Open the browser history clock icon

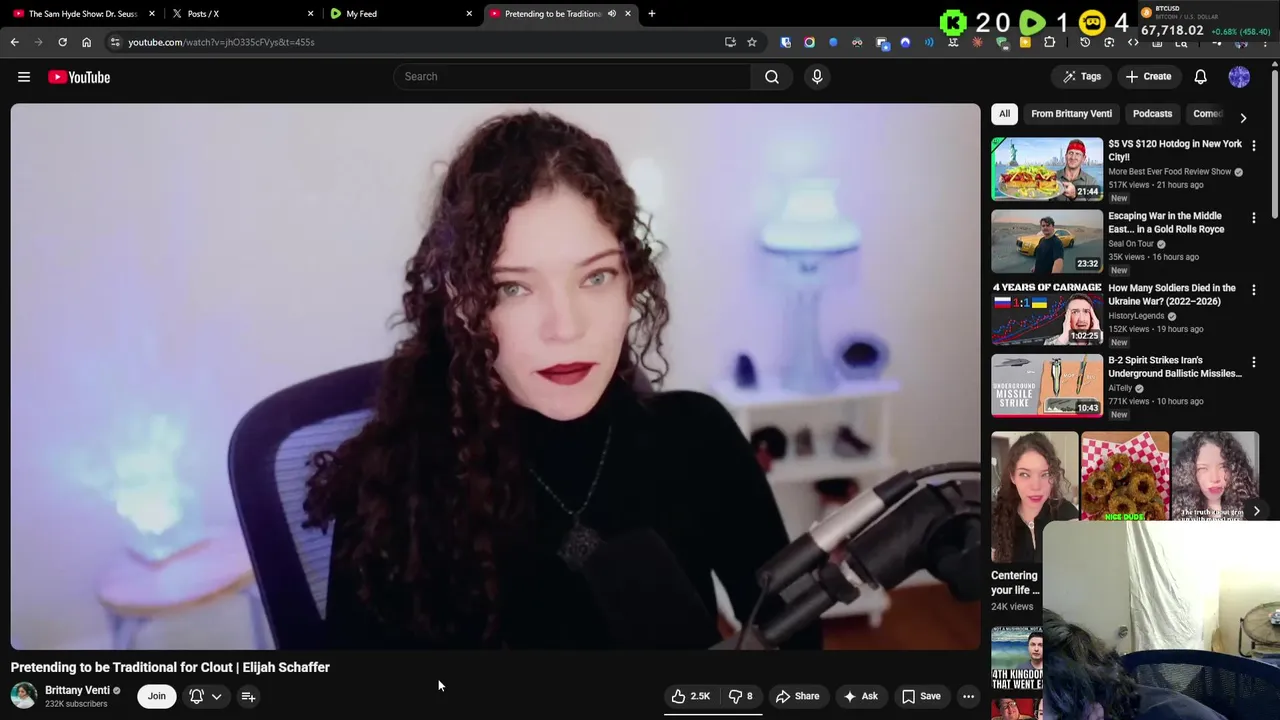tap(1085, 42)
